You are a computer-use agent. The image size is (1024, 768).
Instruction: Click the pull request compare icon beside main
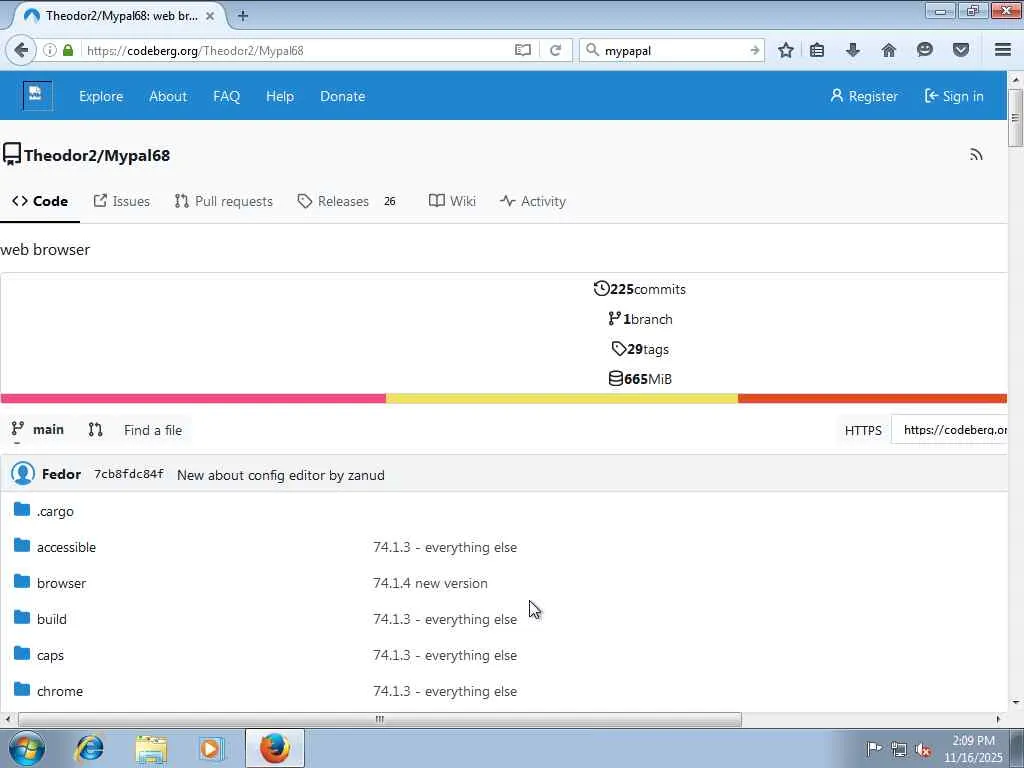95,429
